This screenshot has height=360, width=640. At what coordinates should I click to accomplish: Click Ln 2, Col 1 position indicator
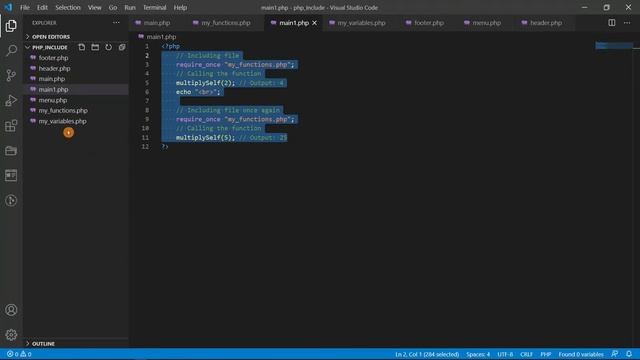coord(427,354)
